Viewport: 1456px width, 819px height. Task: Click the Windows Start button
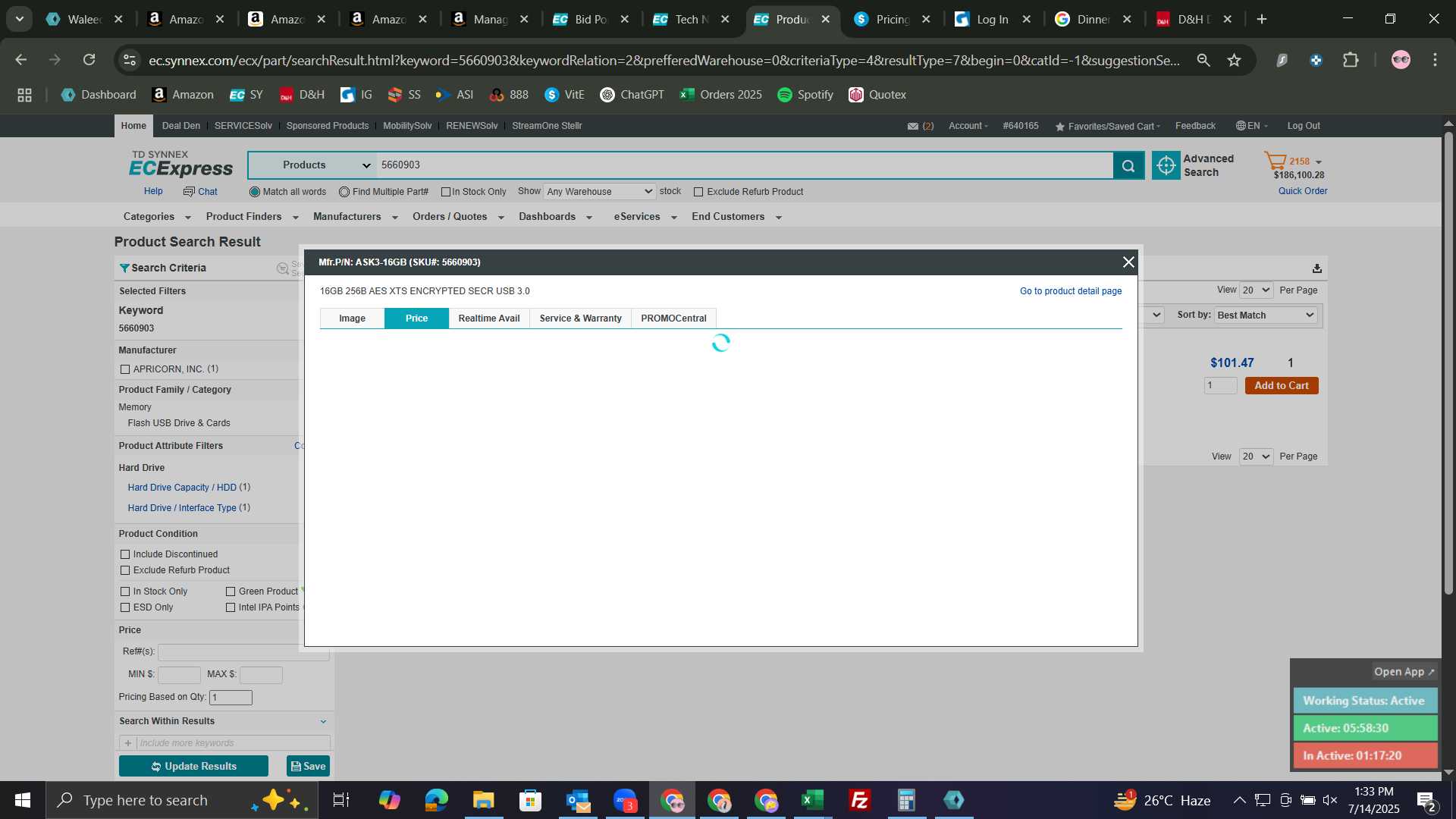pyautogui.click(x=23, y=800)
